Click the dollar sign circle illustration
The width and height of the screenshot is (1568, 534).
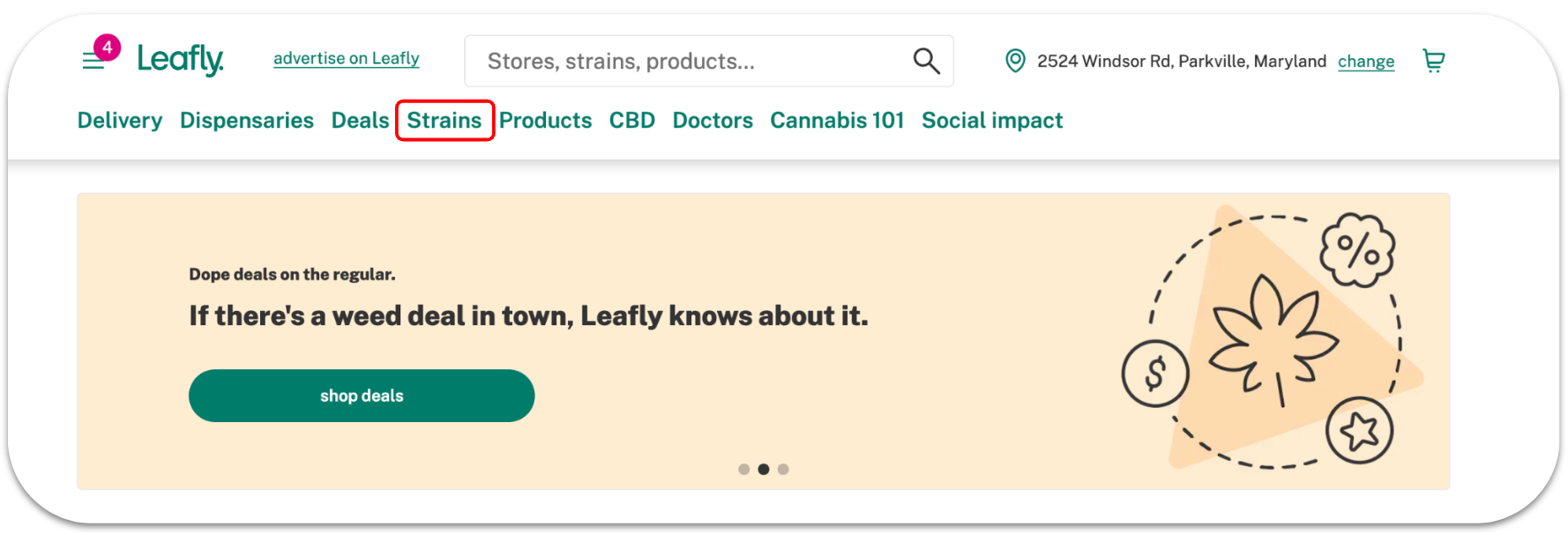(x=1155, y=374)
